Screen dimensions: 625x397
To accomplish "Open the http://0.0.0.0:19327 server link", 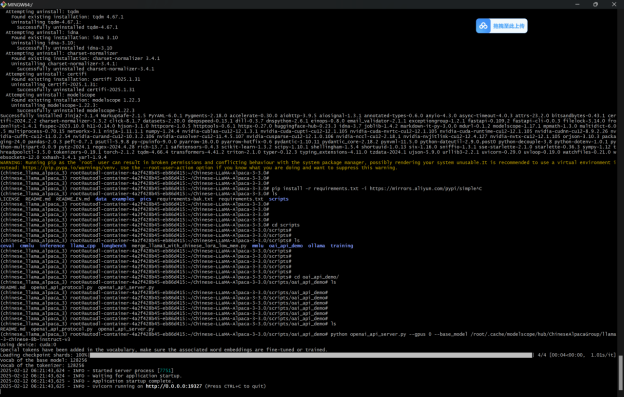I will coord(174,386).
